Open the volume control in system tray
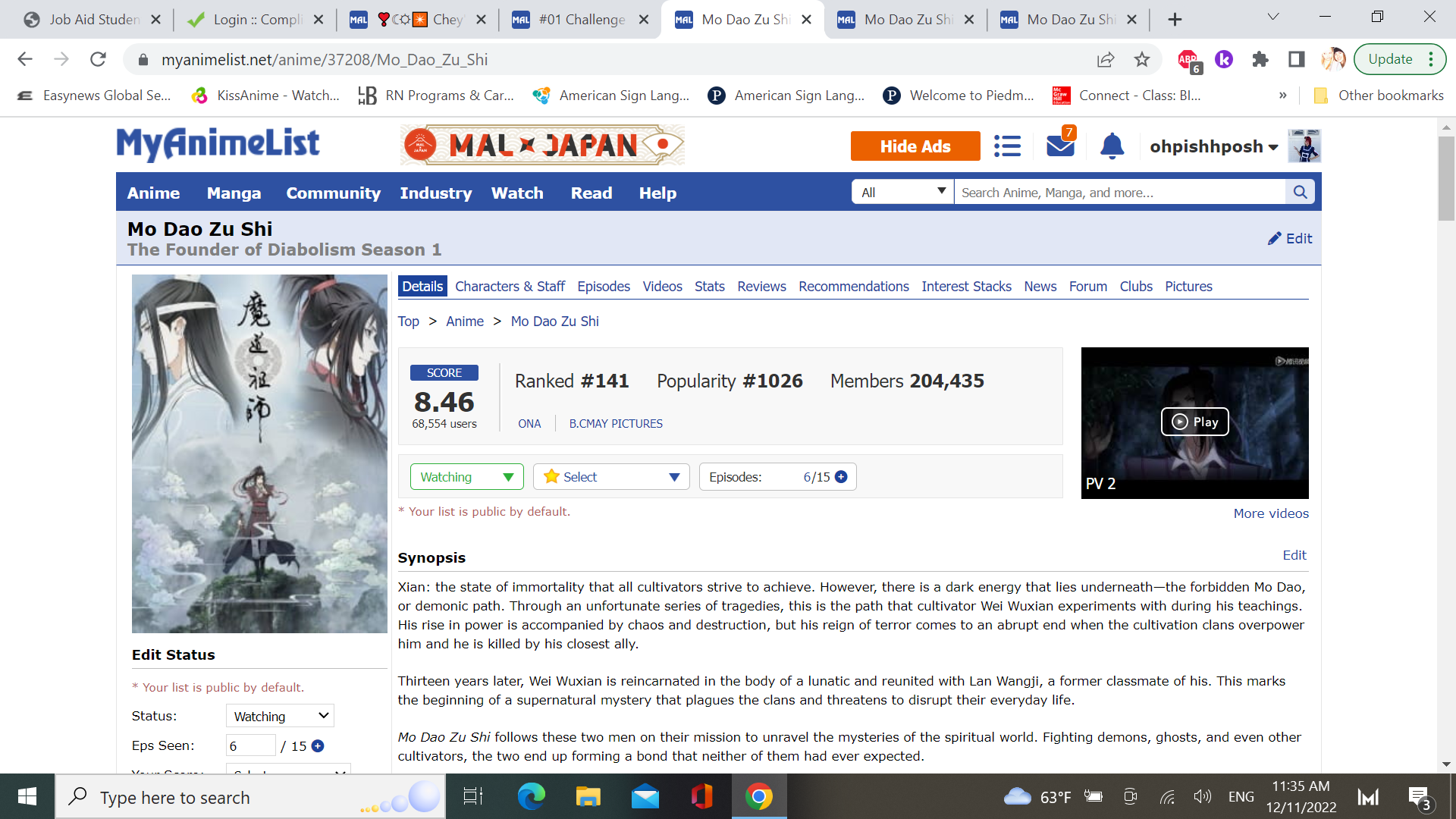Viewport: 1456px width, 819px height. pos(1202,796)
